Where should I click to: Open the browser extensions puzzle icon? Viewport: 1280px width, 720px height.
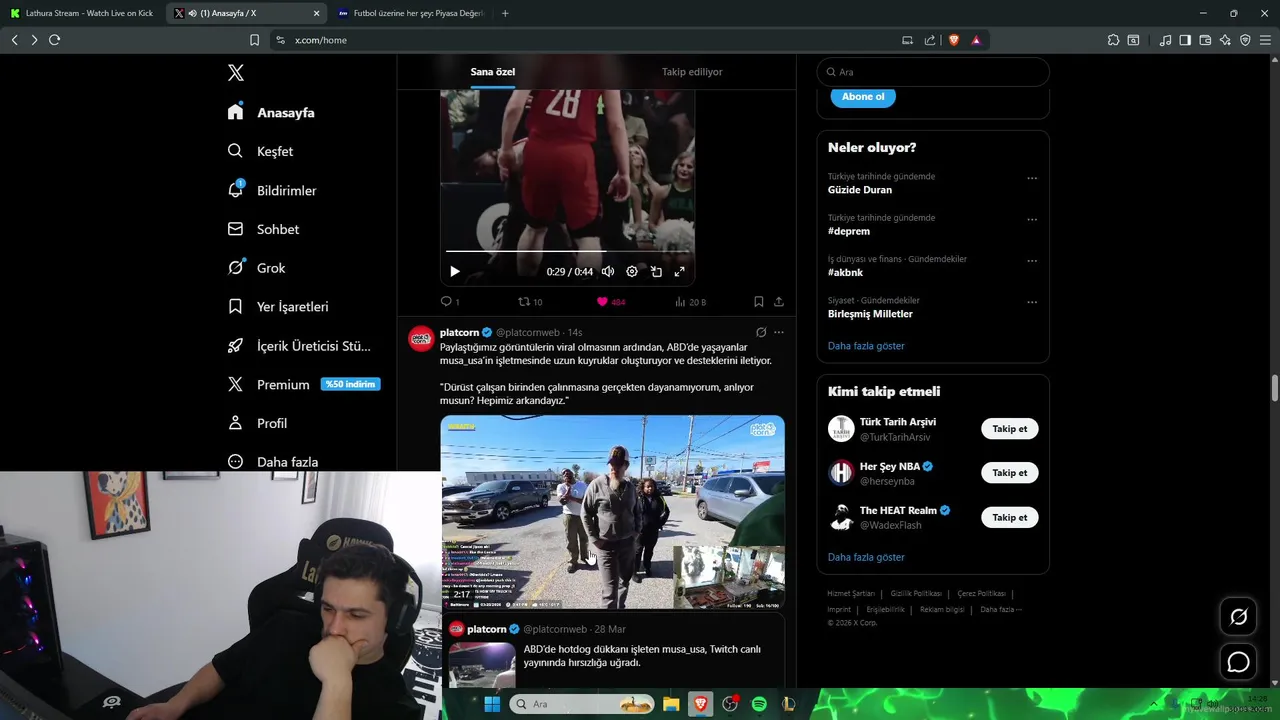click(1113, 40)
